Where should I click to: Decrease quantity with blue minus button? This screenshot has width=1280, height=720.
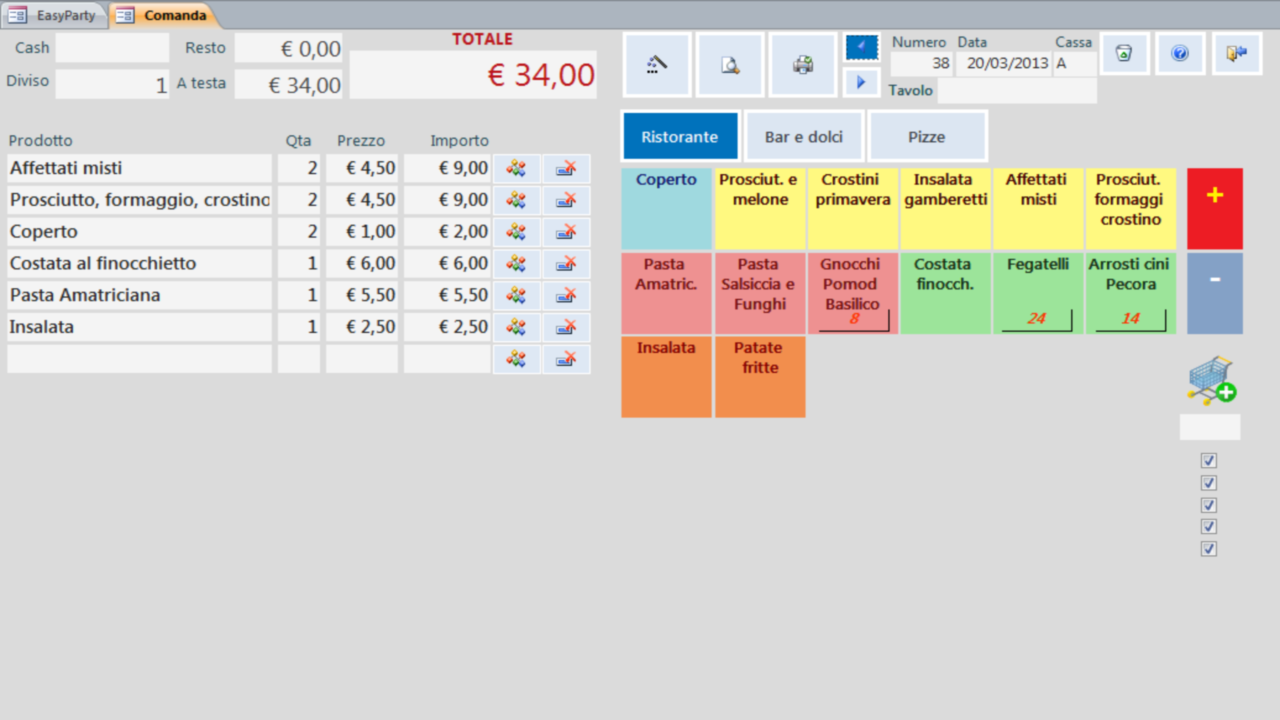[x=1215, y=293]
